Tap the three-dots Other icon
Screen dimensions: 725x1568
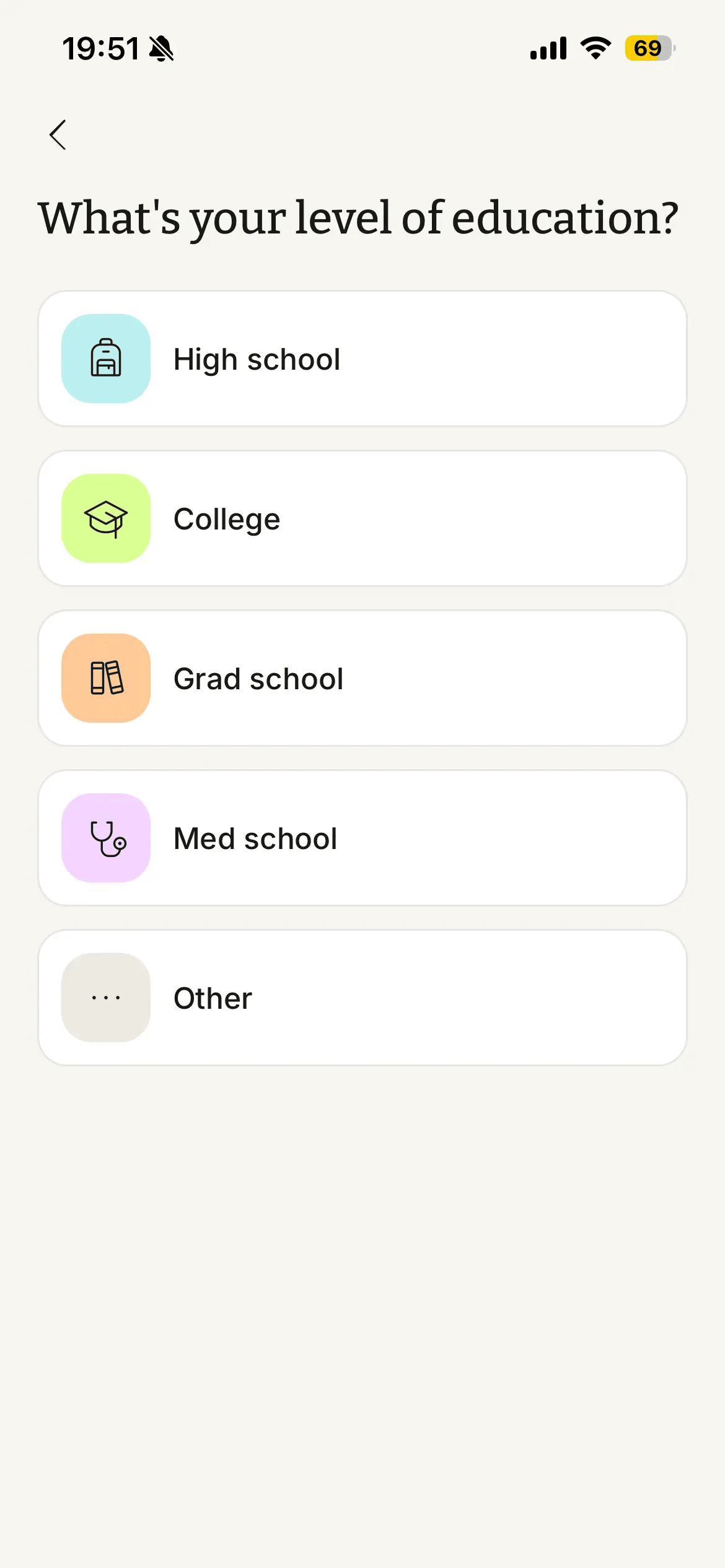tap(106, 997)
